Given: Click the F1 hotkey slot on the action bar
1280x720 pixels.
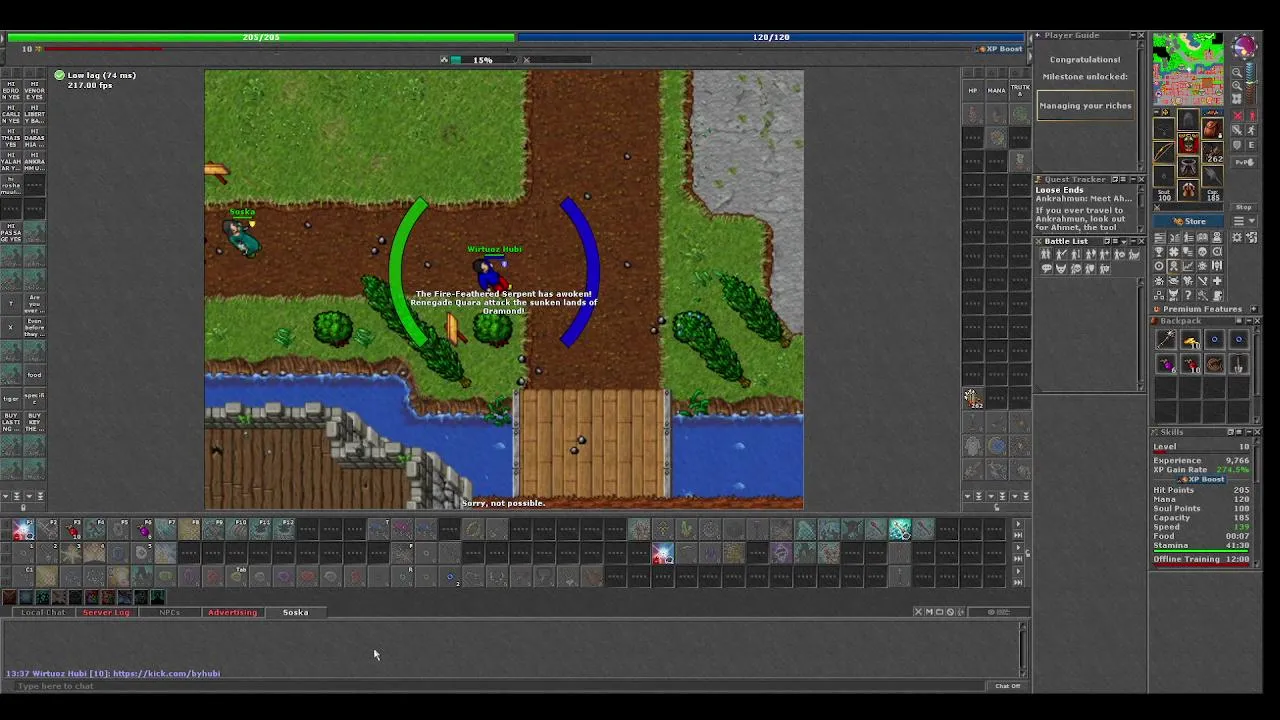Looking at the screenshot, I should click(x=24, y=529).
